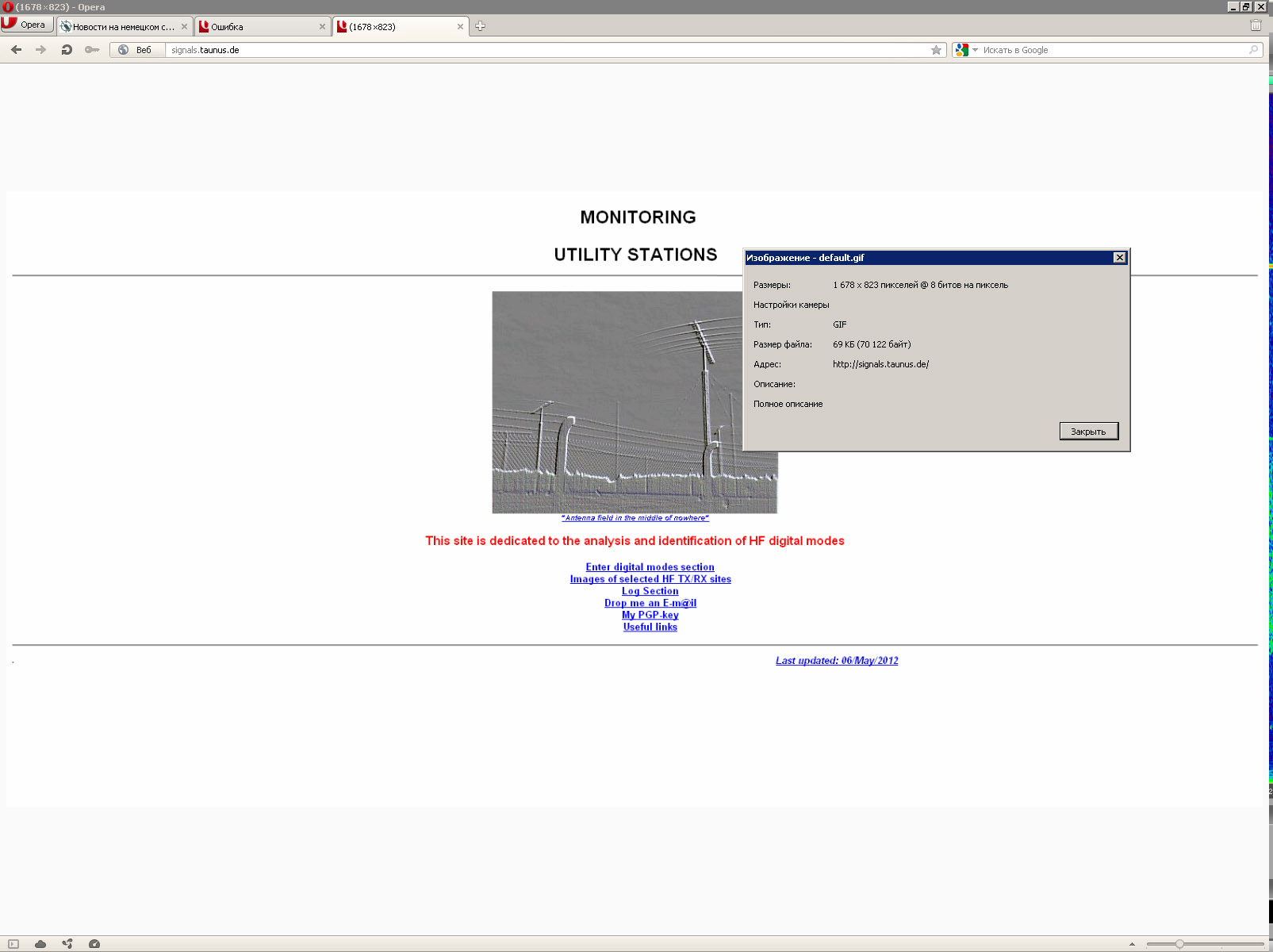The width and height of the screenshot is (1273, 952).
Task: Click the forward navigation arrow
Action: click(x=41, y=49)
